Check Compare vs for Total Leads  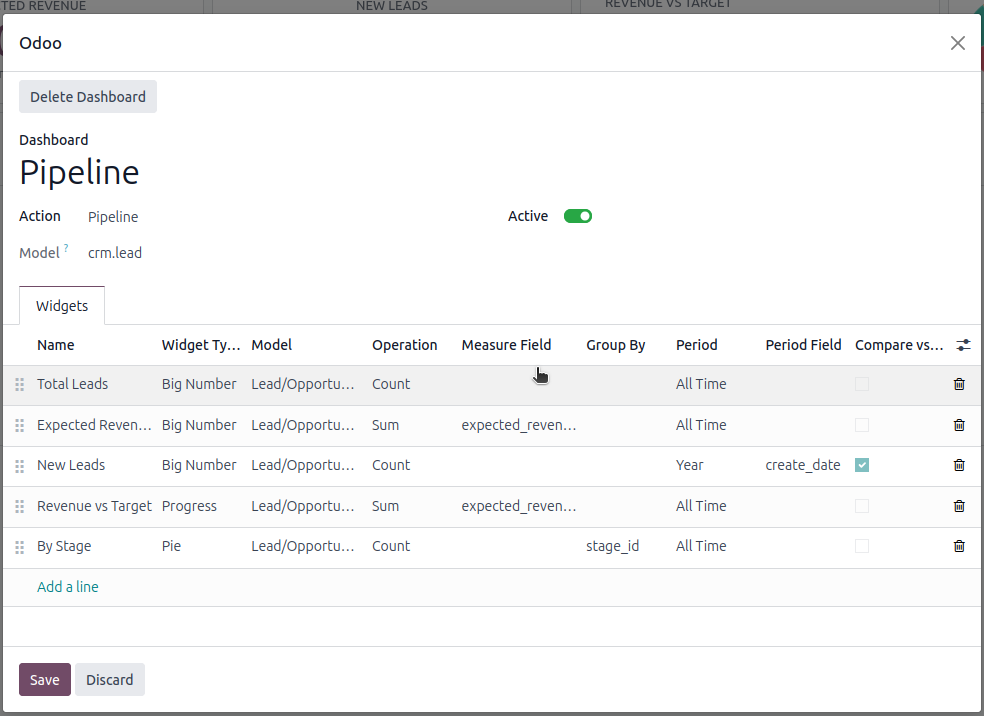pyautogui.click(x=862, y=384)
